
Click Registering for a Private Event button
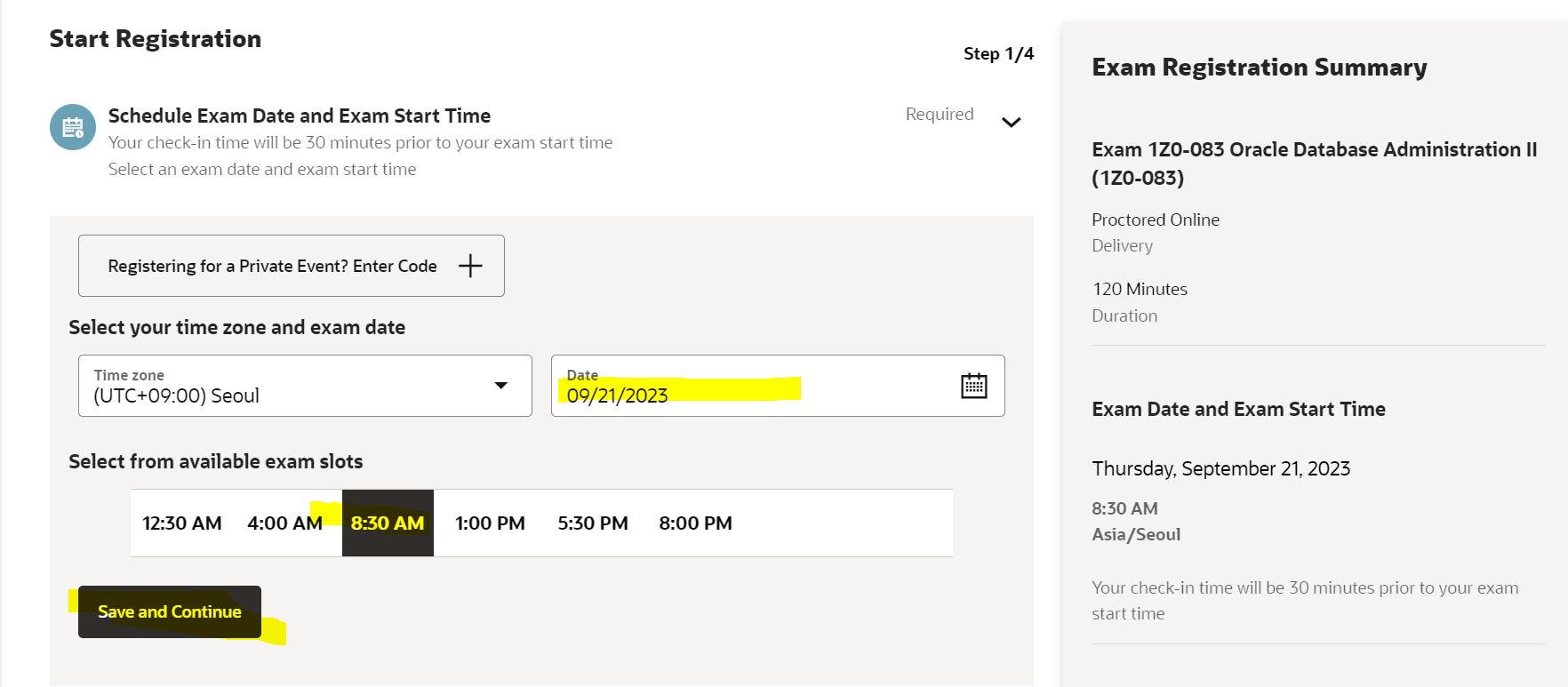(x=292, y=266)
